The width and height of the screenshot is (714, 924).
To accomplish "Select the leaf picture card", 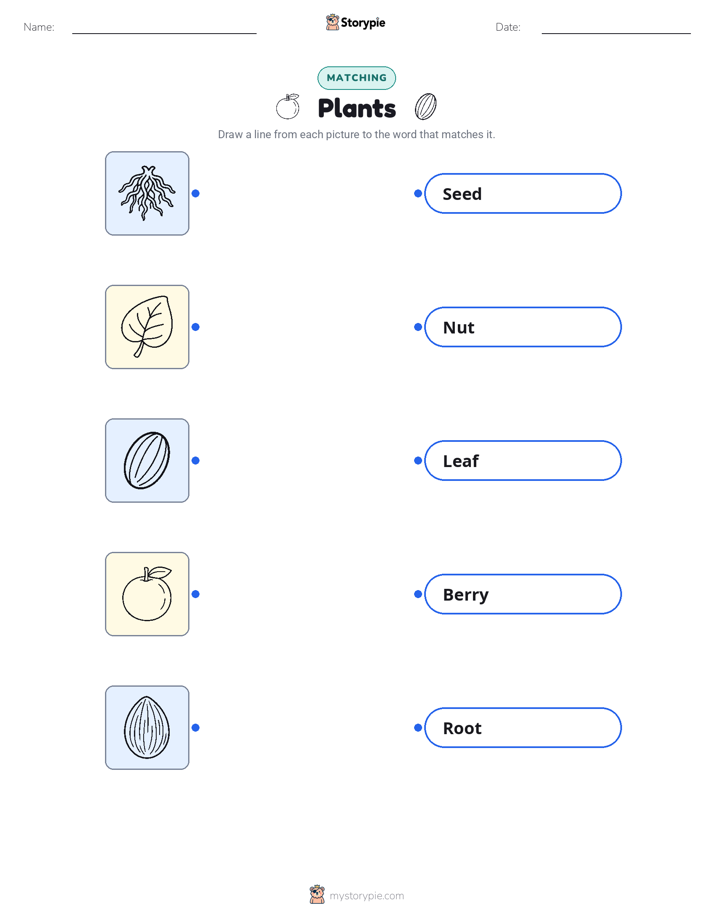I will click(147, 327).
